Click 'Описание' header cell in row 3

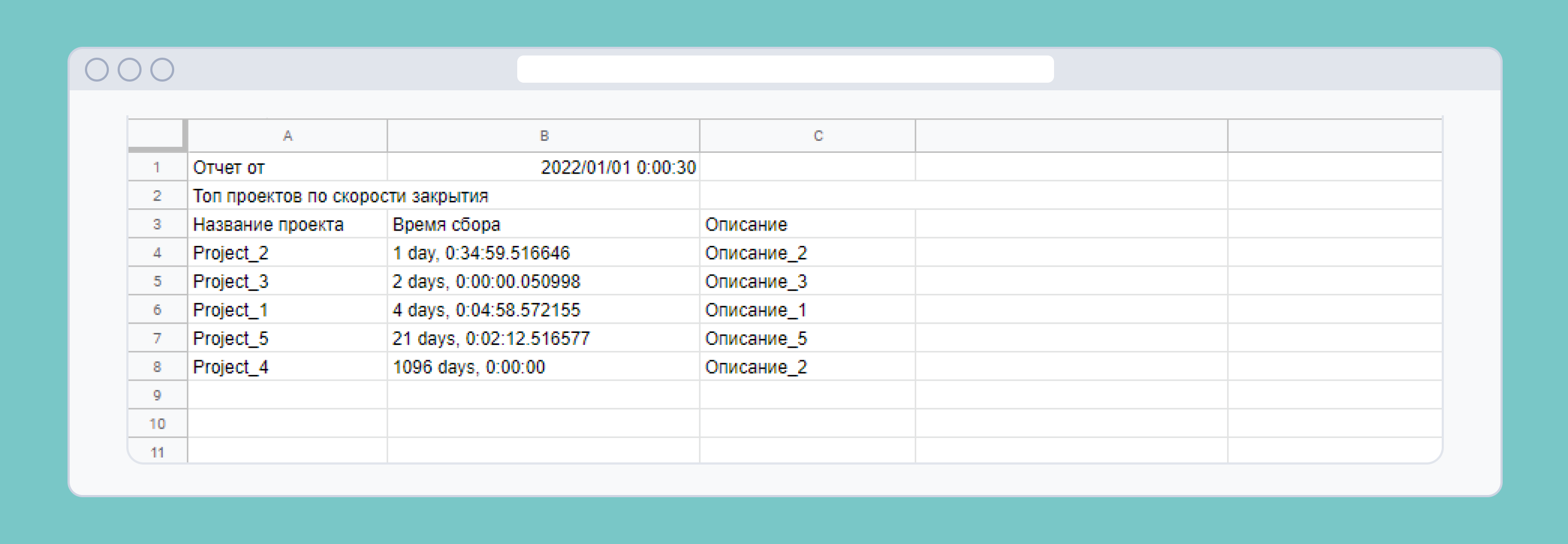click(x=808, y=224)
